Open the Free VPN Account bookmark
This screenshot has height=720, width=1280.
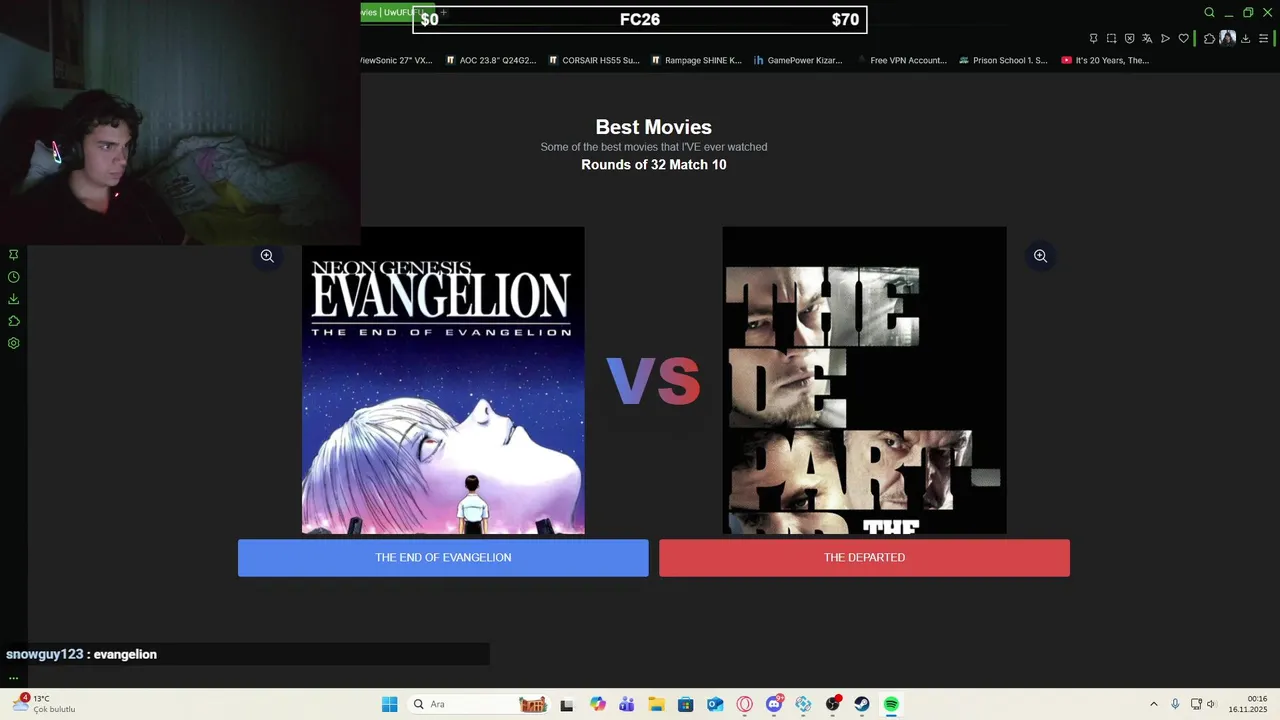(x=900, y=60)
